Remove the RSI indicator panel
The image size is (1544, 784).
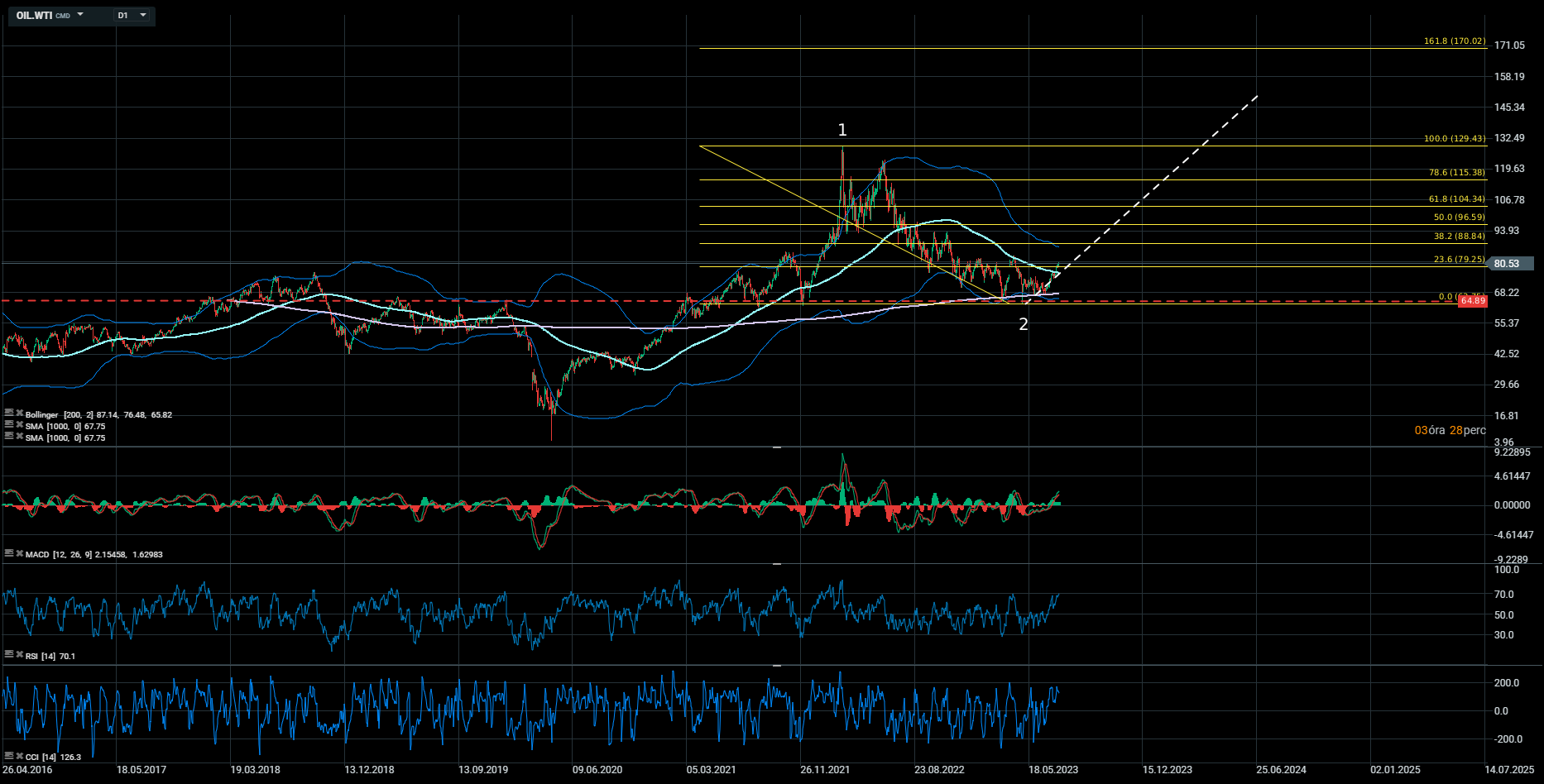pos(19,654)
